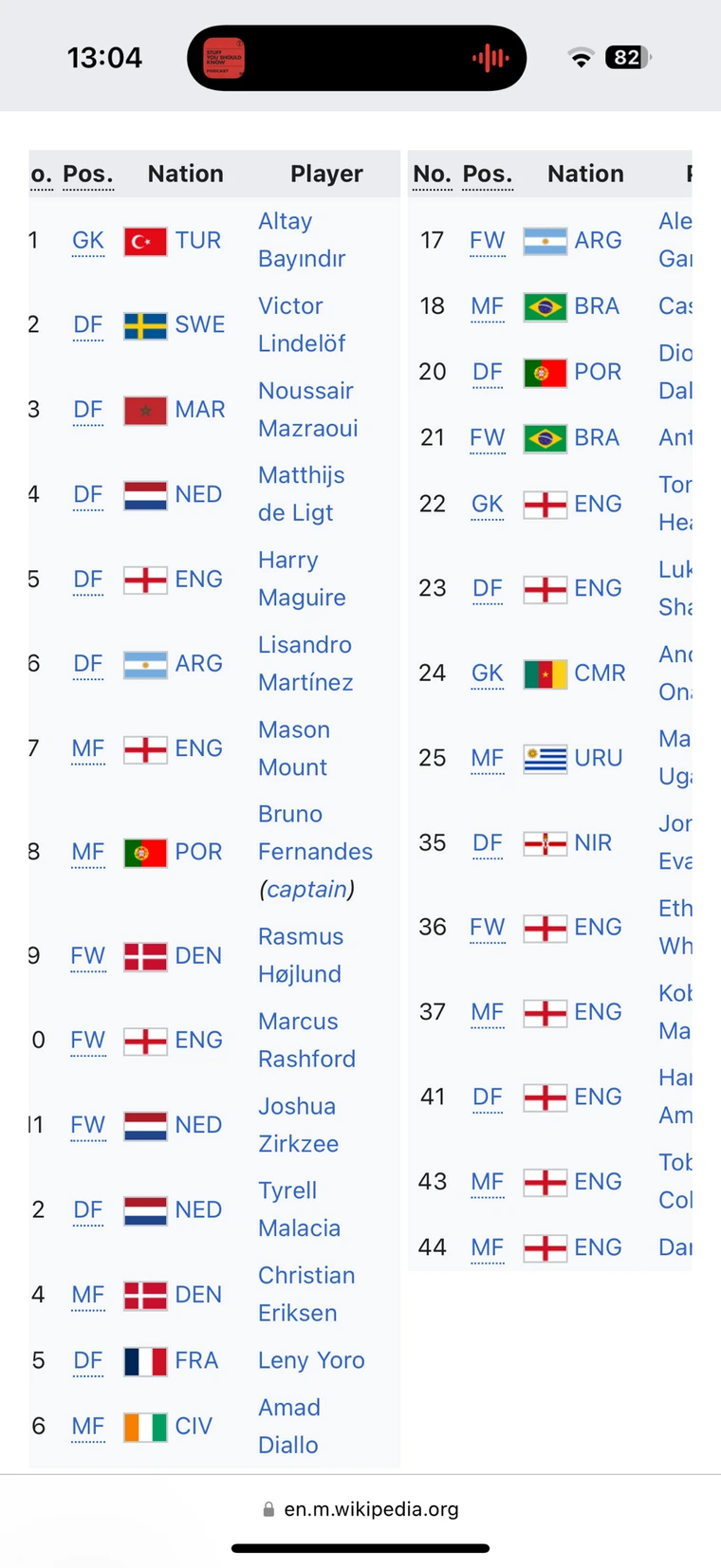Click the captain link
Viewport: 721px width, 1568px height.
point(306,889)
